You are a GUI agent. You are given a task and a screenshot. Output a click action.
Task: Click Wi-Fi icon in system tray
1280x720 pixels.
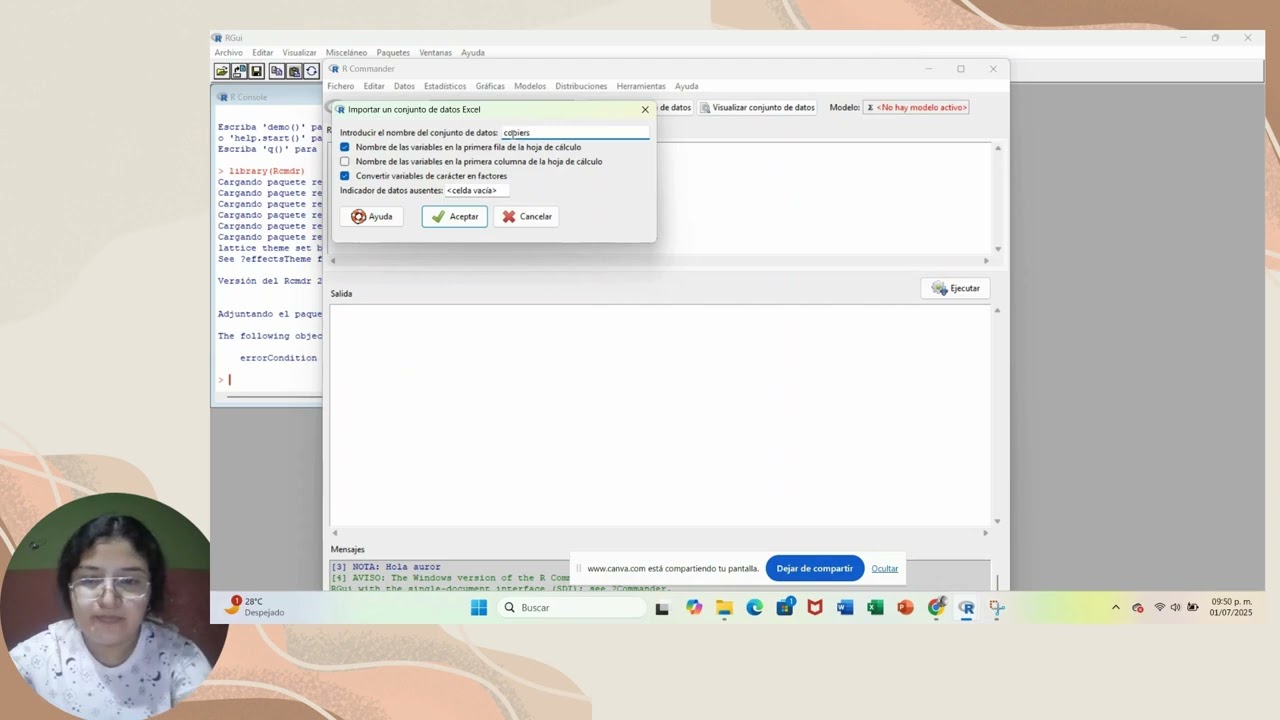1160,607
